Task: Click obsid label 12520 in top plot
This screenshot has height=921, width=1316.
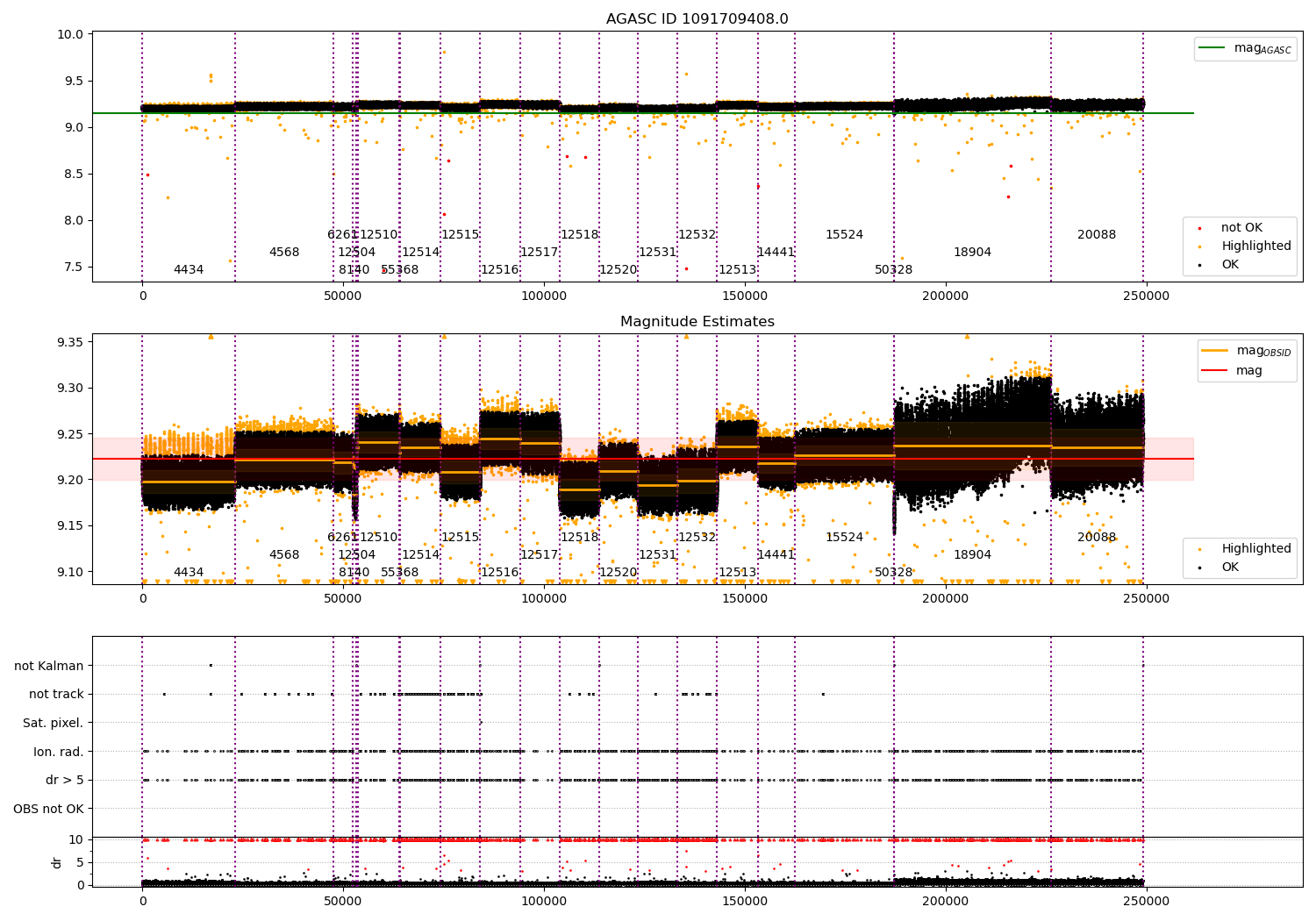Action: coord(619,270)
